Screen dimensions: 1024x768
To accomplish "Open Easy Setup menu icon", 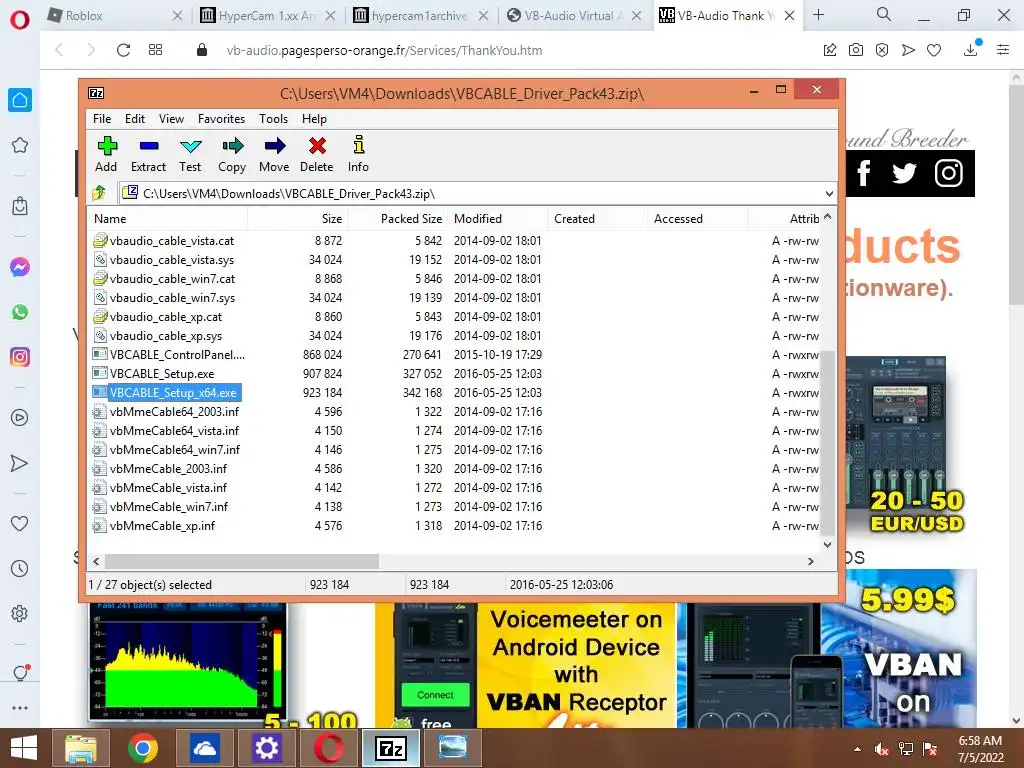I will coord(1003,50).
